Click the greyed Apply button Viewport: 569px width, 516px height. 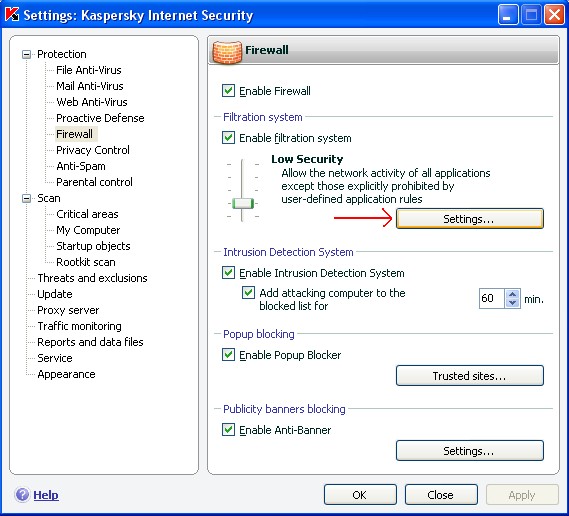coord(522,495)
